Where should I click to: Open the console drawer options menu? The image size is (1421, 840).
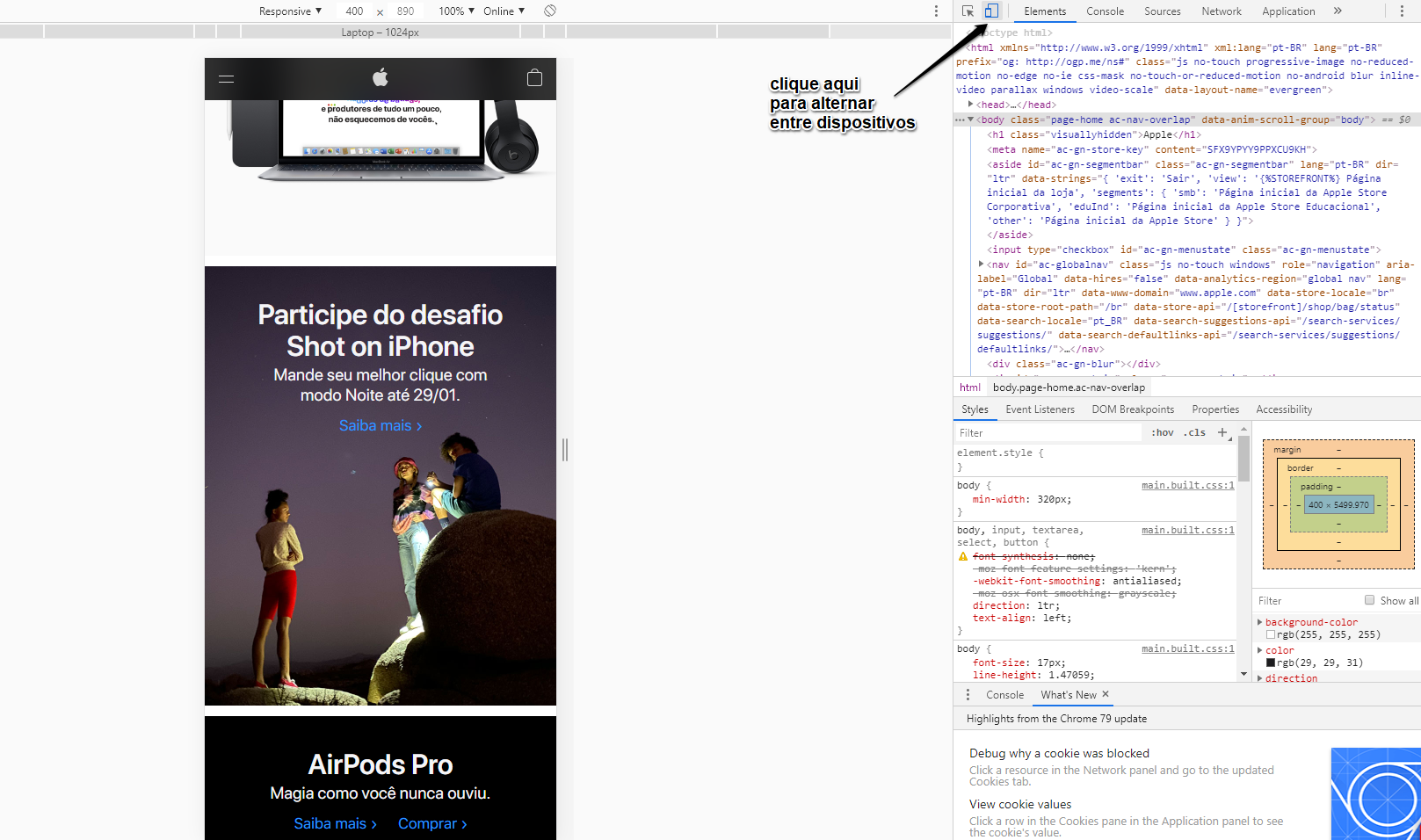[x=968, y=695]
